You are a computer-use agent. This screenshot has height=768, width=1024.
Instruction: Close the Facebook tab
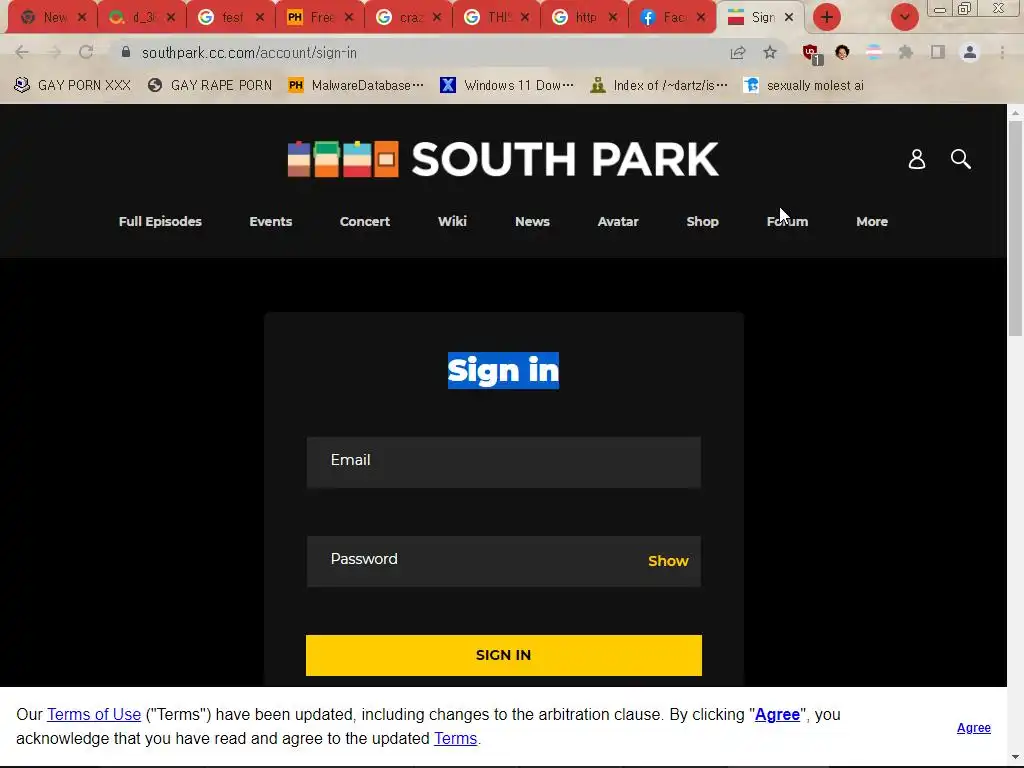[x=701, y=18]
